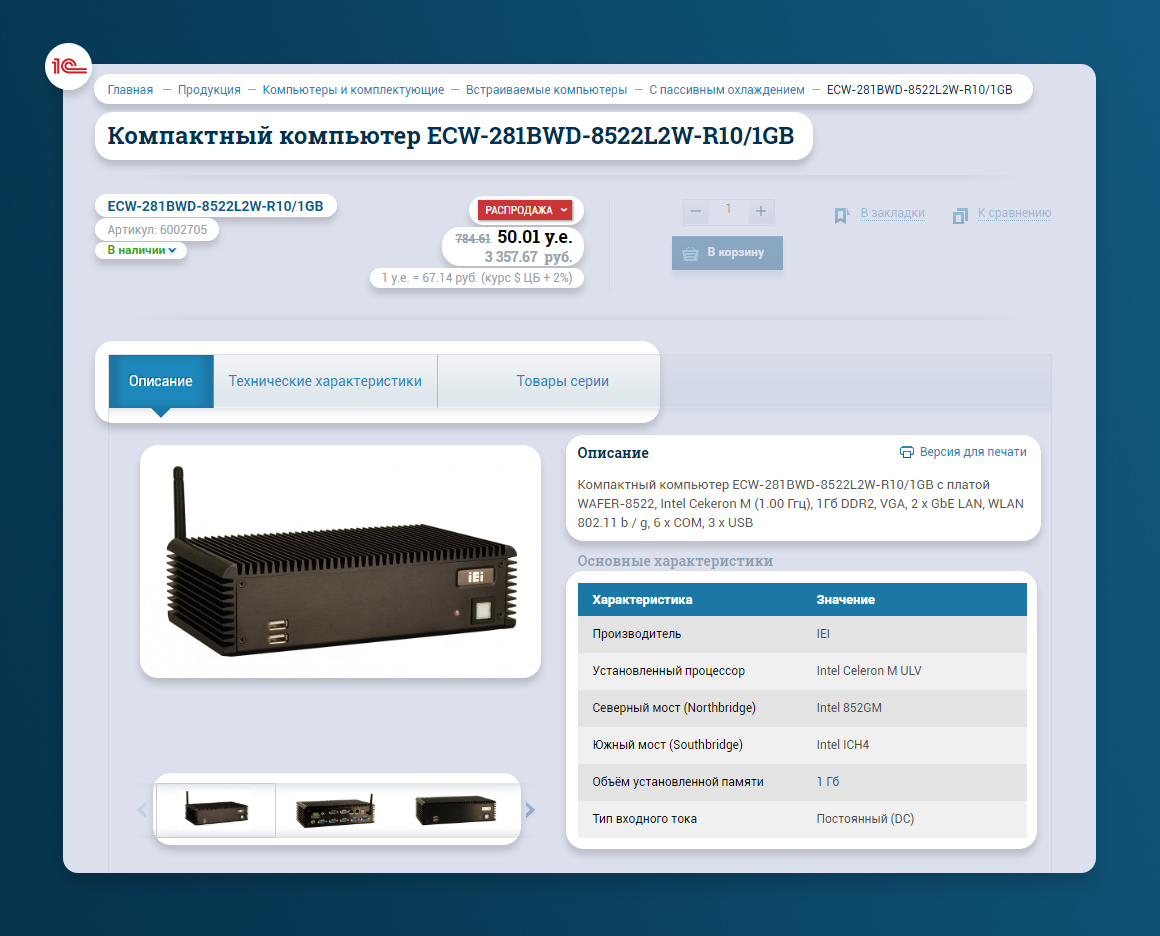Click the Тип входного тока label
This screenshot has width=1160, height=936.
(644, 819)
